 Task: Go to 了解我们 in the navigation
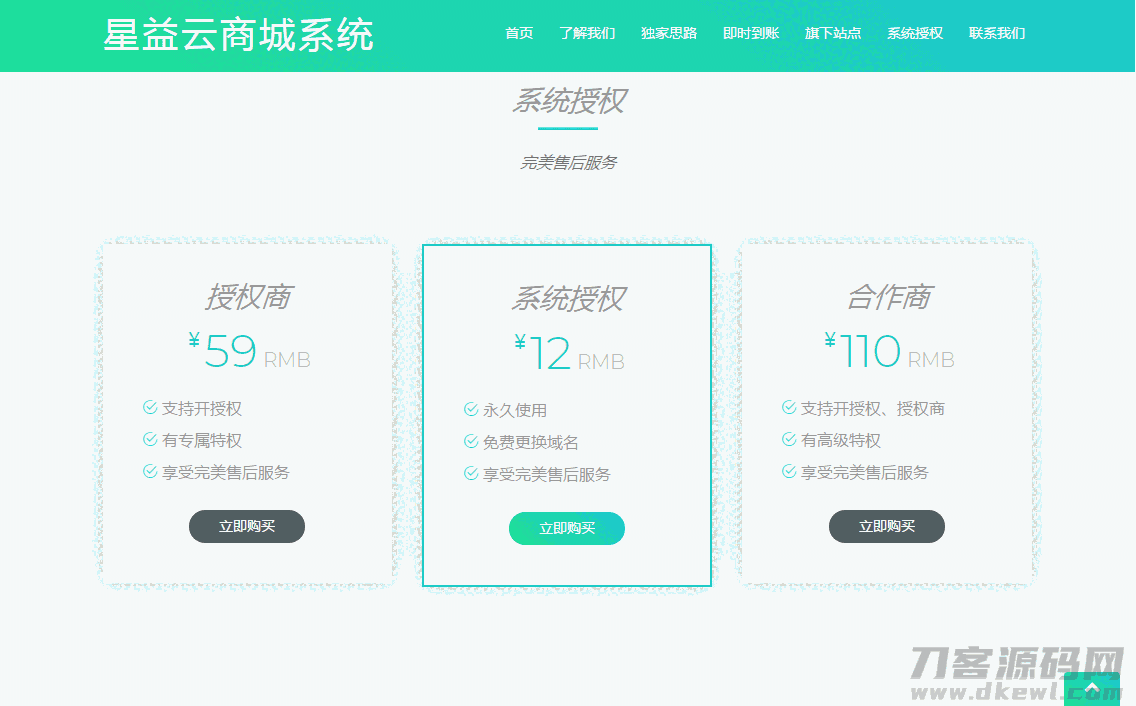tap(587, 33)
